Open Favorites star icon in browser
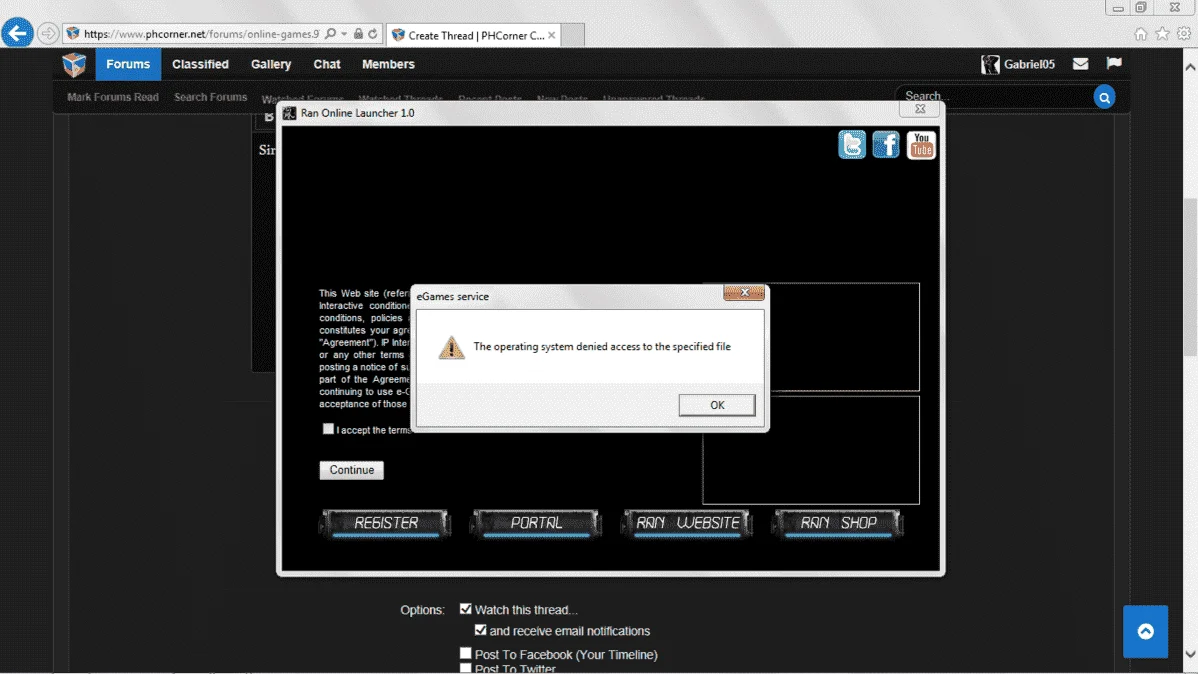 tap(1162, 34)
